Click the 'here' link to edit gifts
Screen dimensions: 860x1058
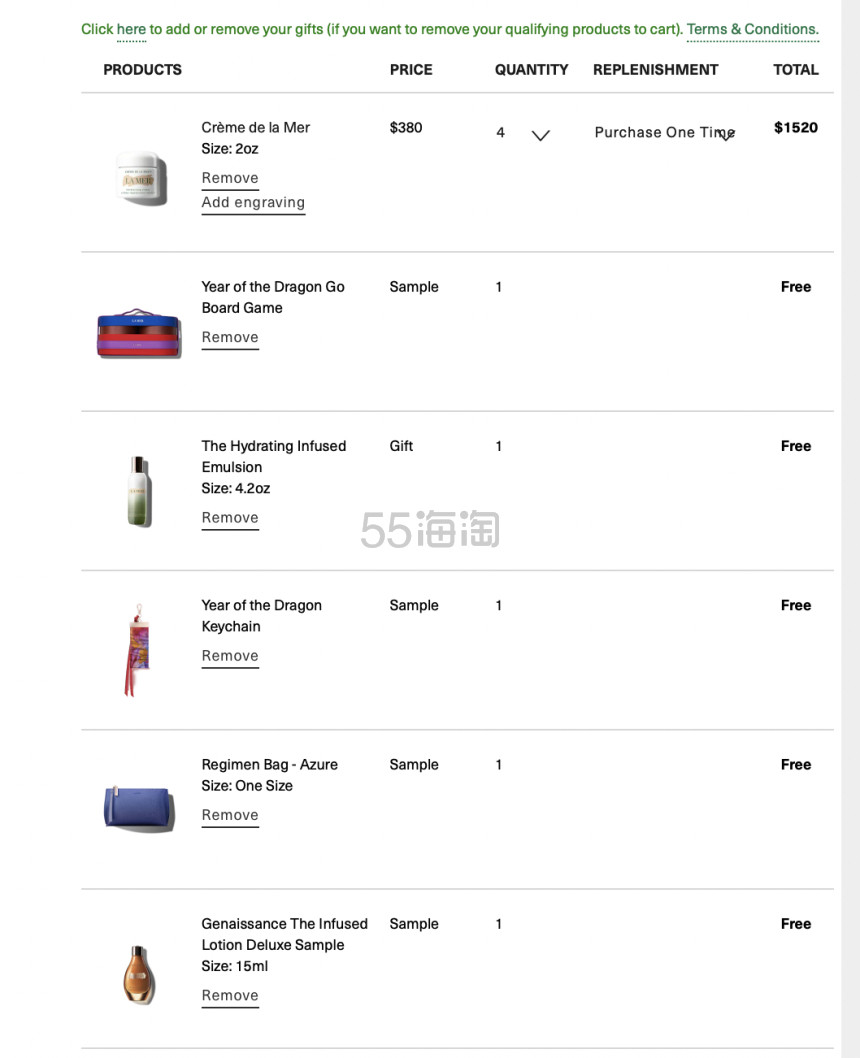pyautogui.click(x=131, y=30)
